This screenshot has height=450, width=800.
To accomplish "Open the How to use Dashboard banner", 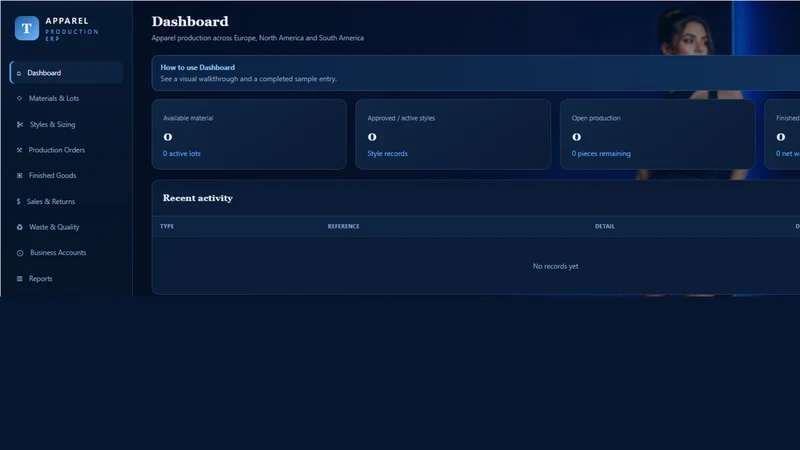I will click(x=476, y=73).
